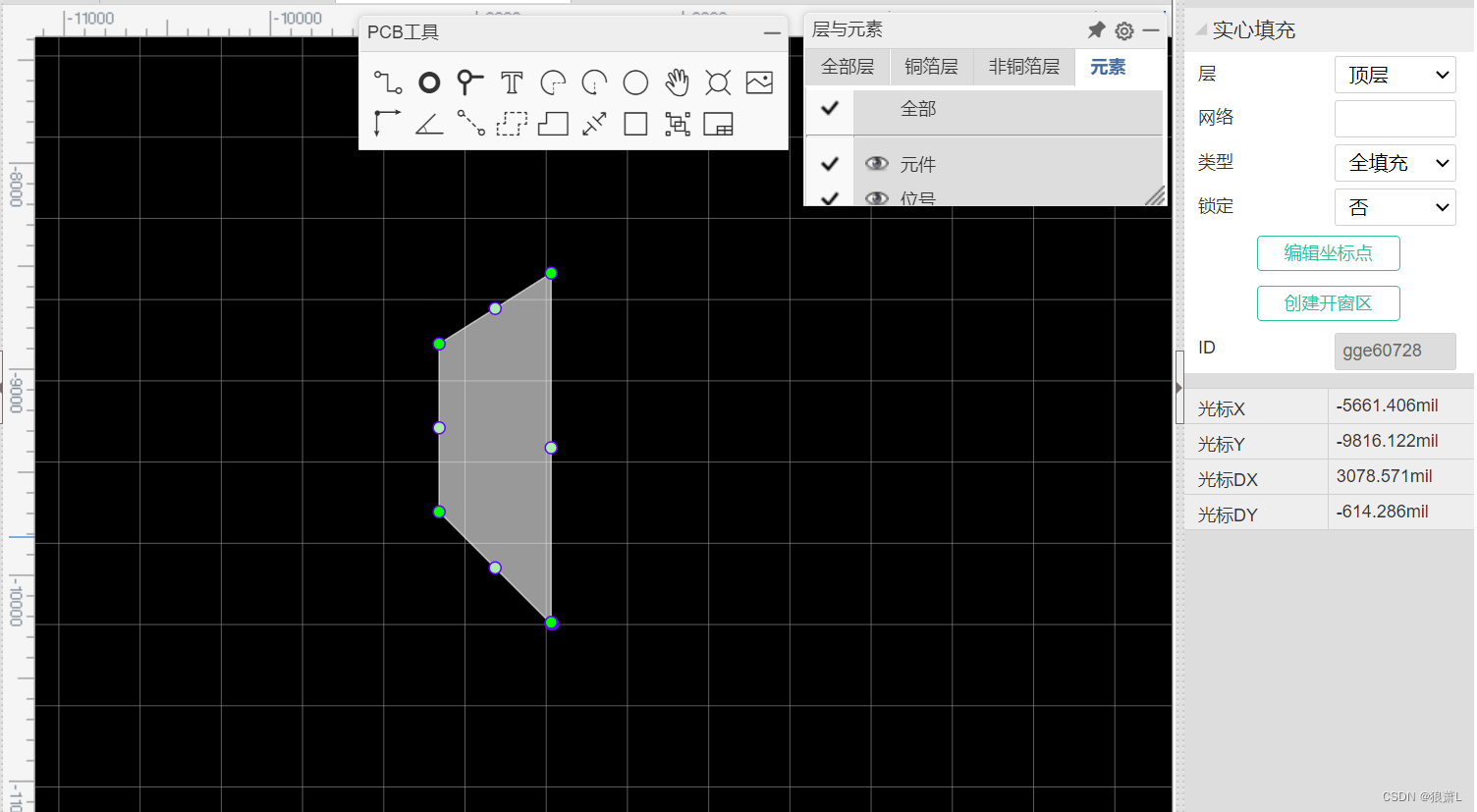
Task: Click the 编辑坐标点 button
Action: pos(1329,253)
